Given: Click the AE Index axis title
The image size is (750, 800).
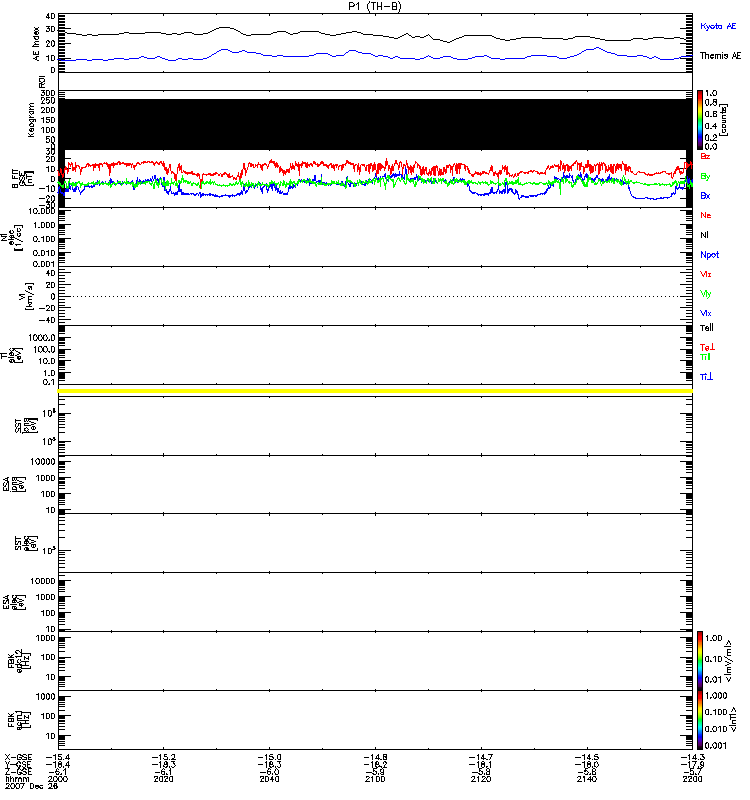Looking at the screenshot, I should pyautogui.click(x=36, y=44).
